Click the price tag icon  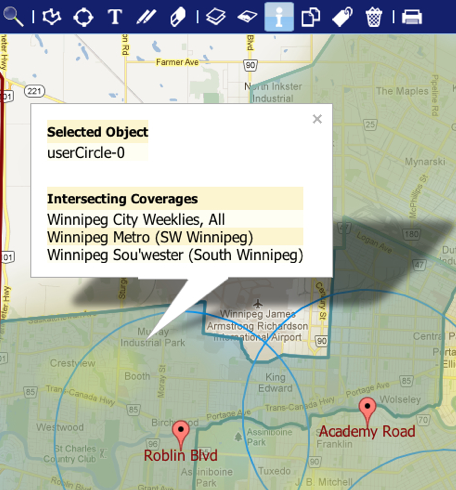342,17
